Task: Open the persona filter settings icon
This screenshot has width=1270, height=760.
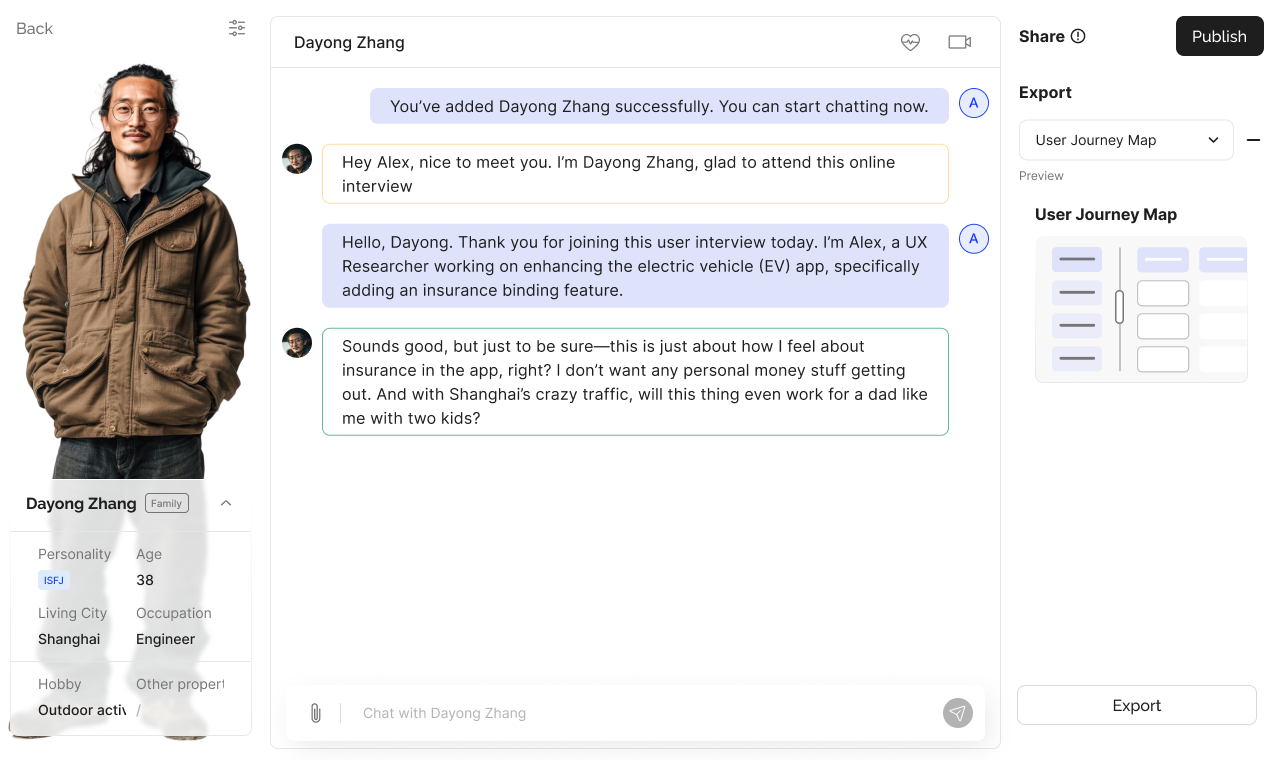Action: tap(236, 28)
